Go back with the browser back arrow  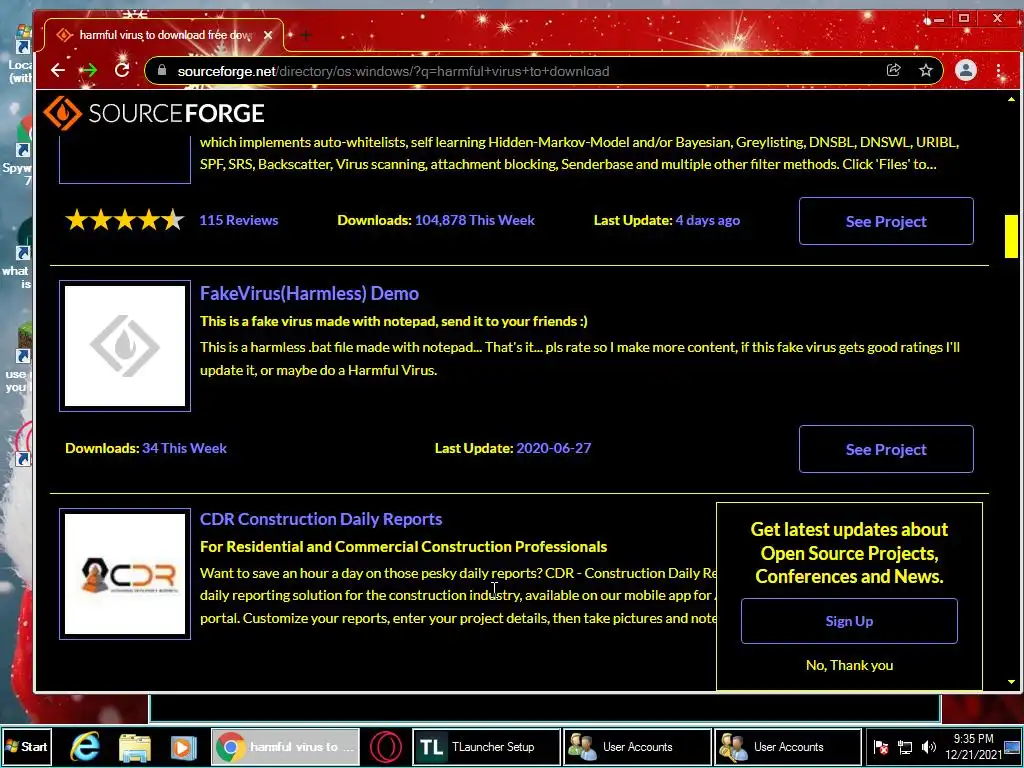[x=58, y=71]
